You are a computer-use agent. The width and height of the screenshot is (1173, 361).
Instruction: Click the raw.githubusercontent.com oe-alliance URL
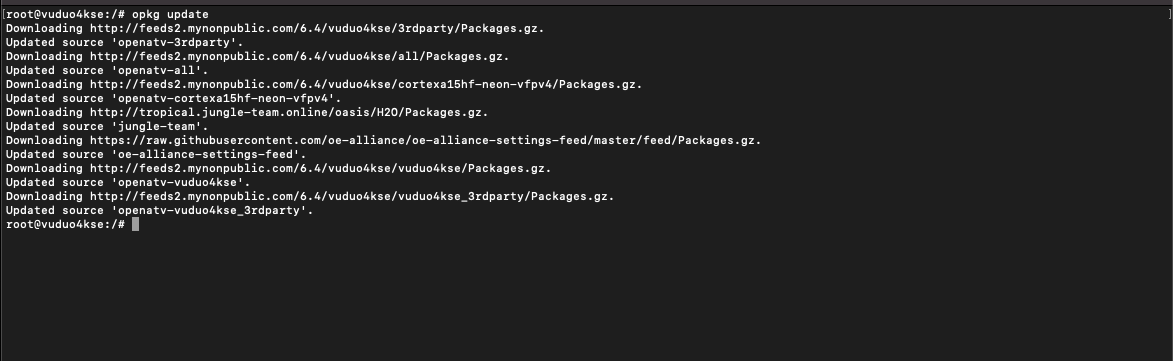click(426, 141)
